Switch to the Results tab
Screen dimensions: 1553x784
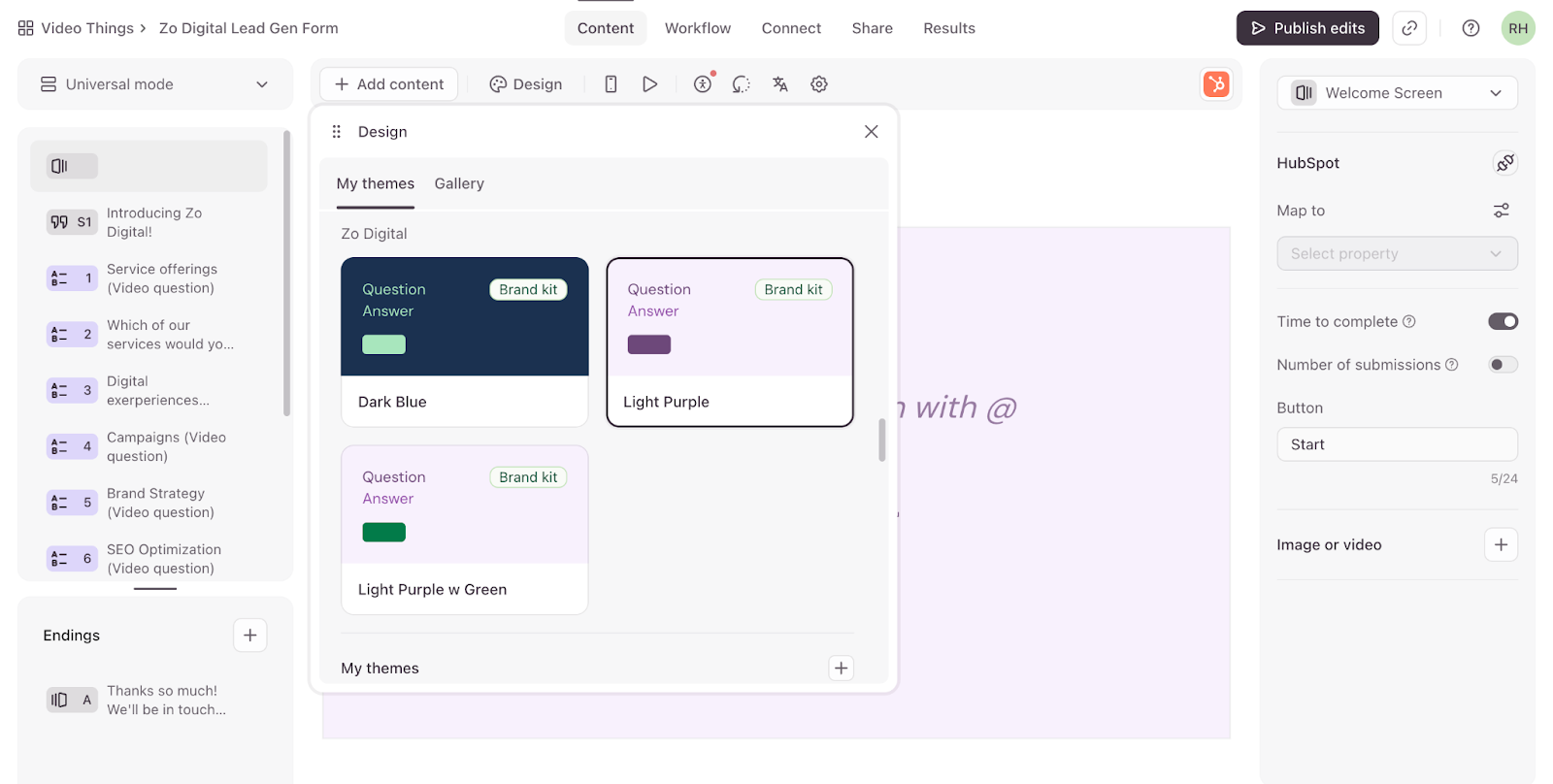tap(949, 28)
